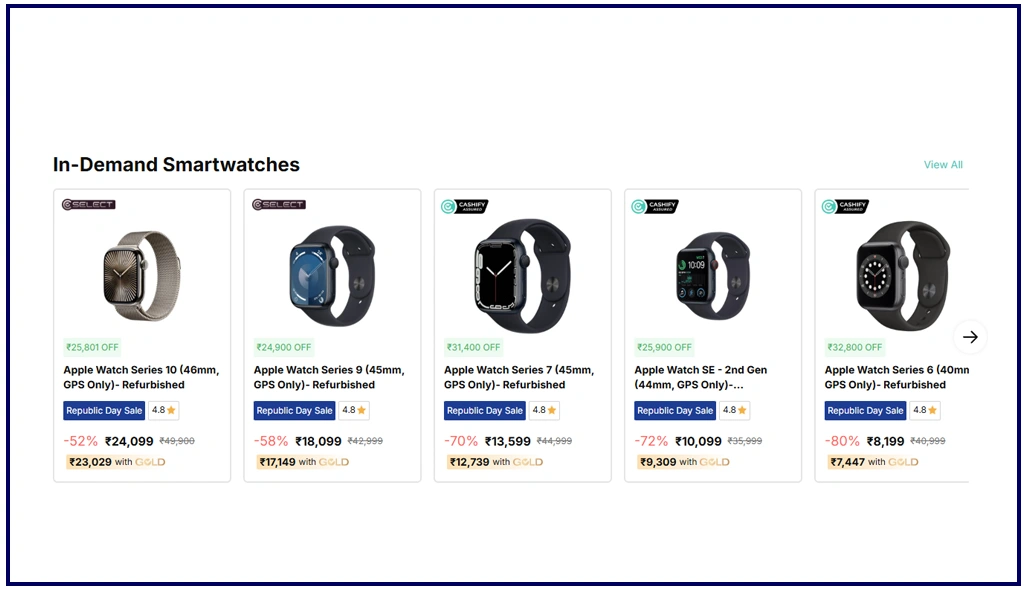The height and width of the screenshot is (589, 1026).
Task: Click the Select badge on Series 10 card
Action: click(x=89, y=205)
